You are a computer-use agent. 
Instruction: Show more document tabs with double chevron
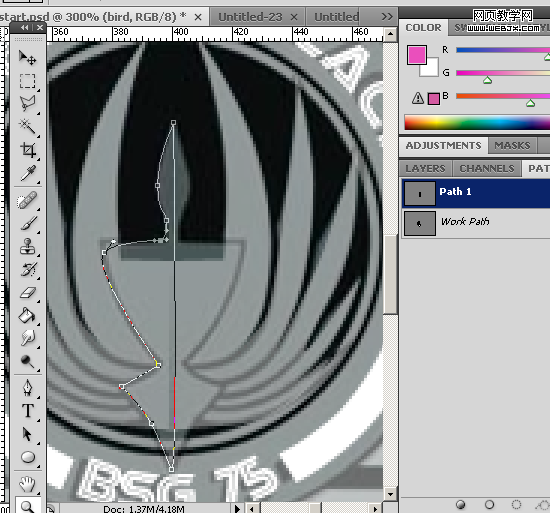pos(387,16)
